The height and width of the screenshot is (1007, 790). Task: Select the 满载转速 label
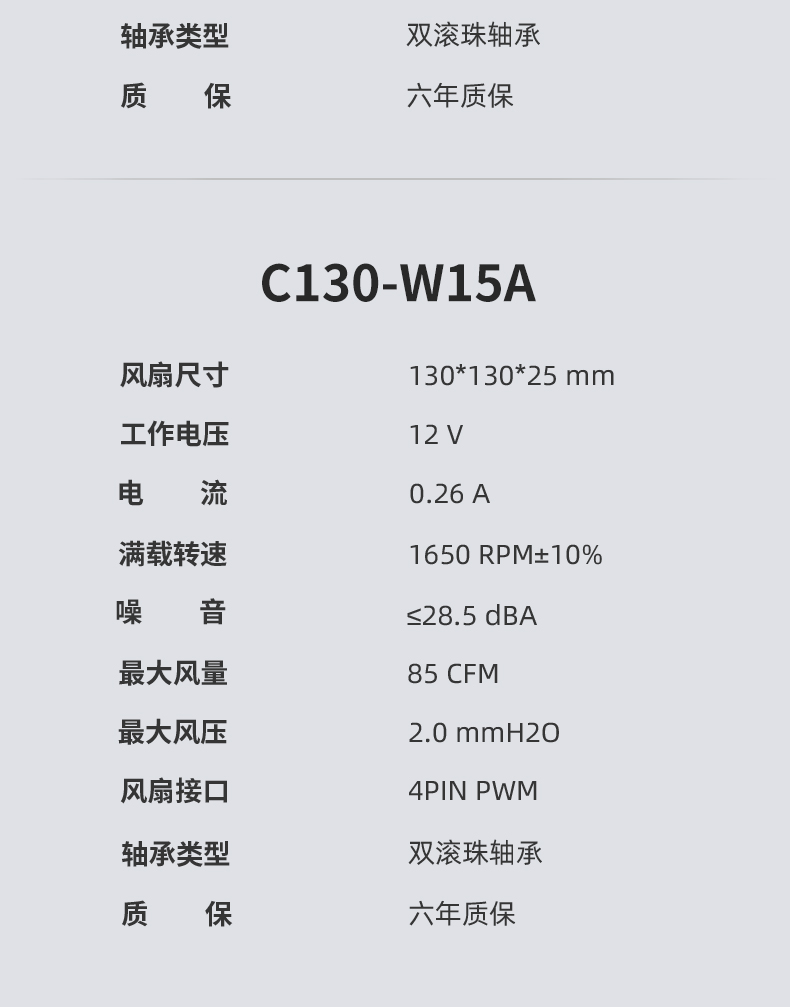point(173,554)
